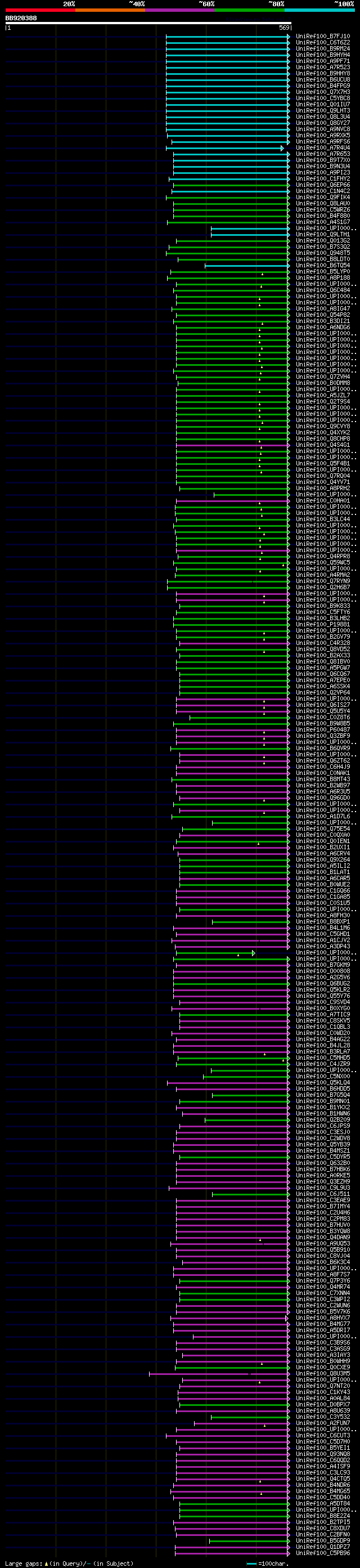Click the green ~80% identity legend bar
Image resolution: width=360 pixels, height=1568 pixels.
pos(250,10)
